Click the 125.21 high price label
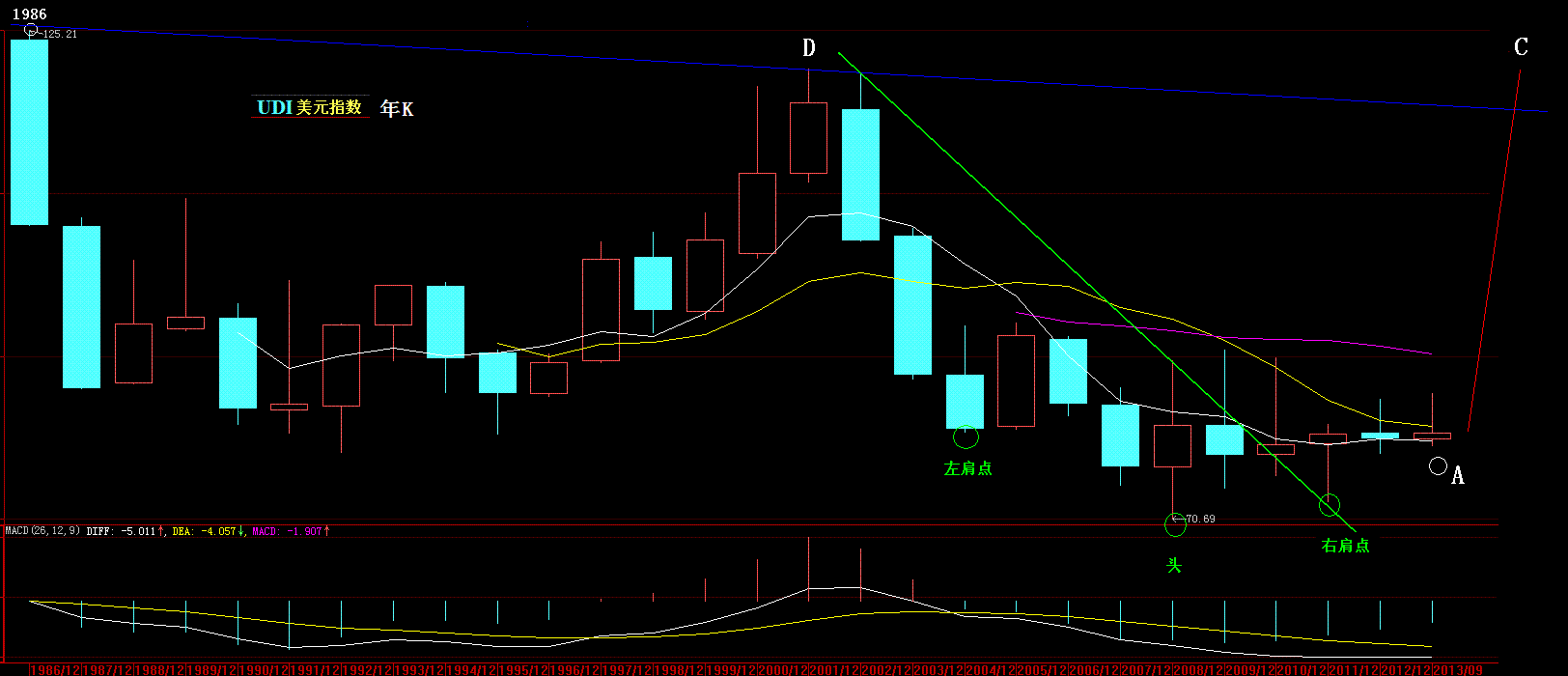 point(60,34)
